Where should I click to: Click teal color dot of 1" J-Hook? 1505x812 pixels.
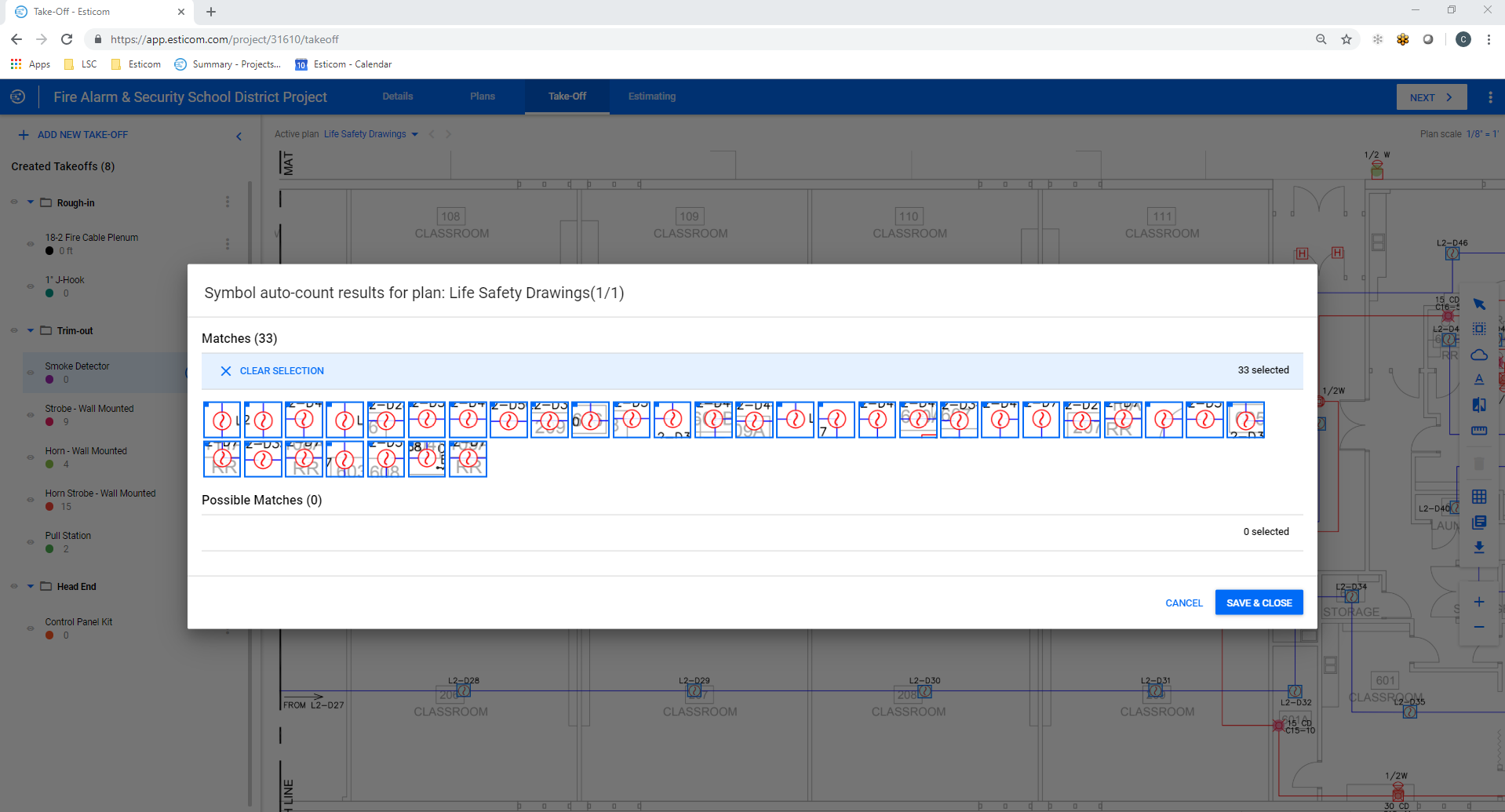pos(49,293)
